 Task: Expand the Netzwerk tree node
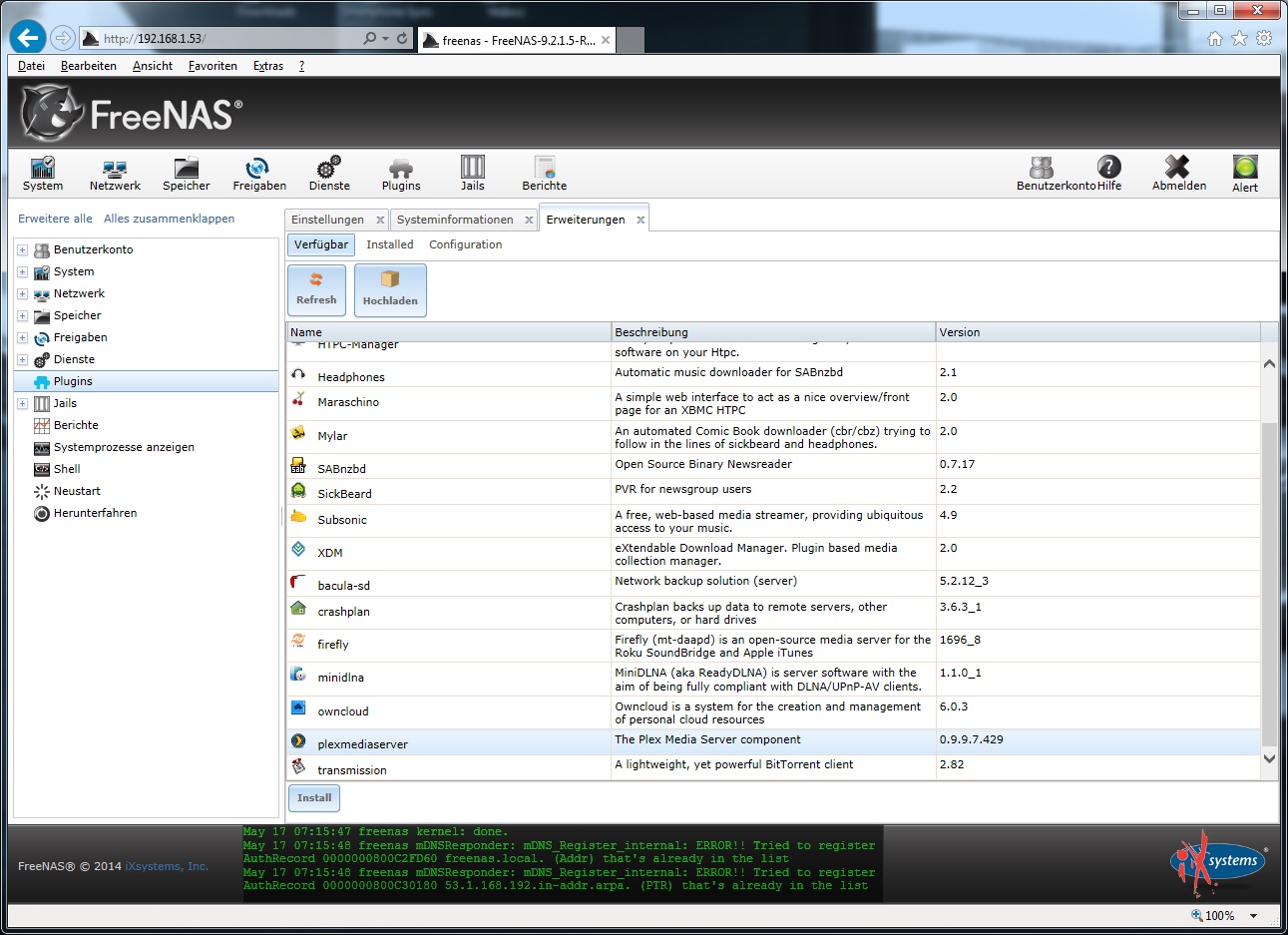click(x=22, y=293)
